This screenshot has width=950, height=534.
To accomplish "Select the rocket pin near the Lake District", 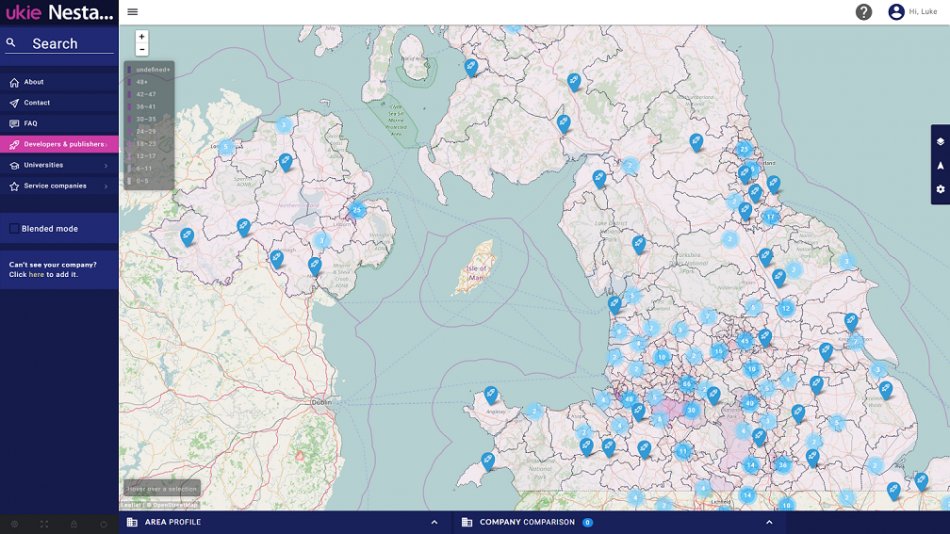I will [639, 244].
